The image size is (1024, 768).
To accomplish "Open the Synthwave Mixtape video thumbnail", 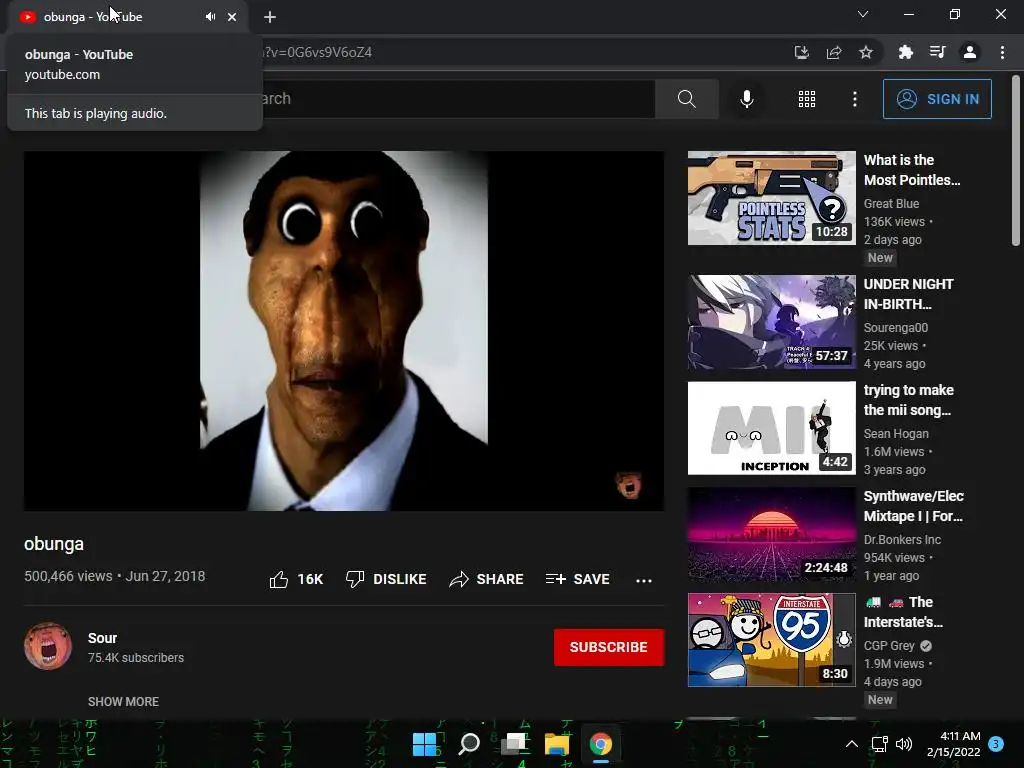I will pyautogui.click(x=771, y=534).
